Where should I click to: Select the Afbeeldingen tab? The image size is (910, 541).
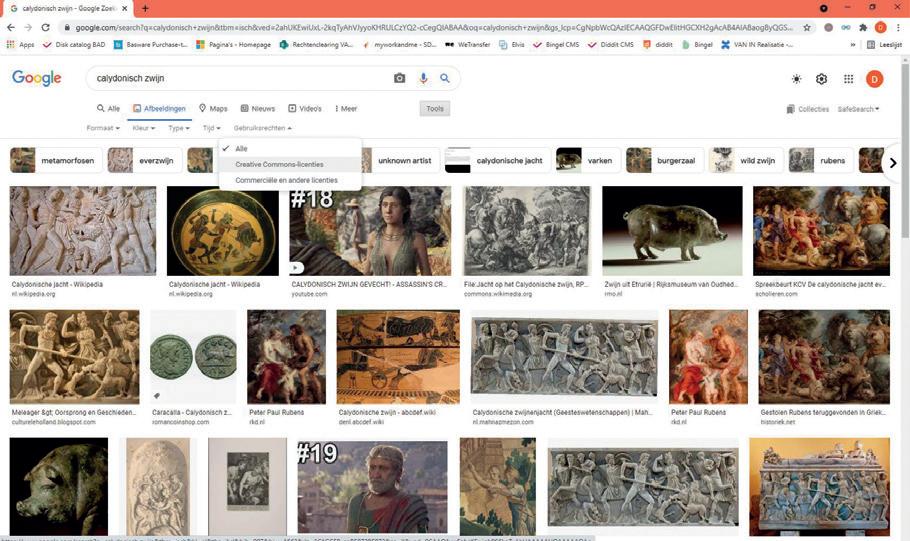[x=159, y=109]
